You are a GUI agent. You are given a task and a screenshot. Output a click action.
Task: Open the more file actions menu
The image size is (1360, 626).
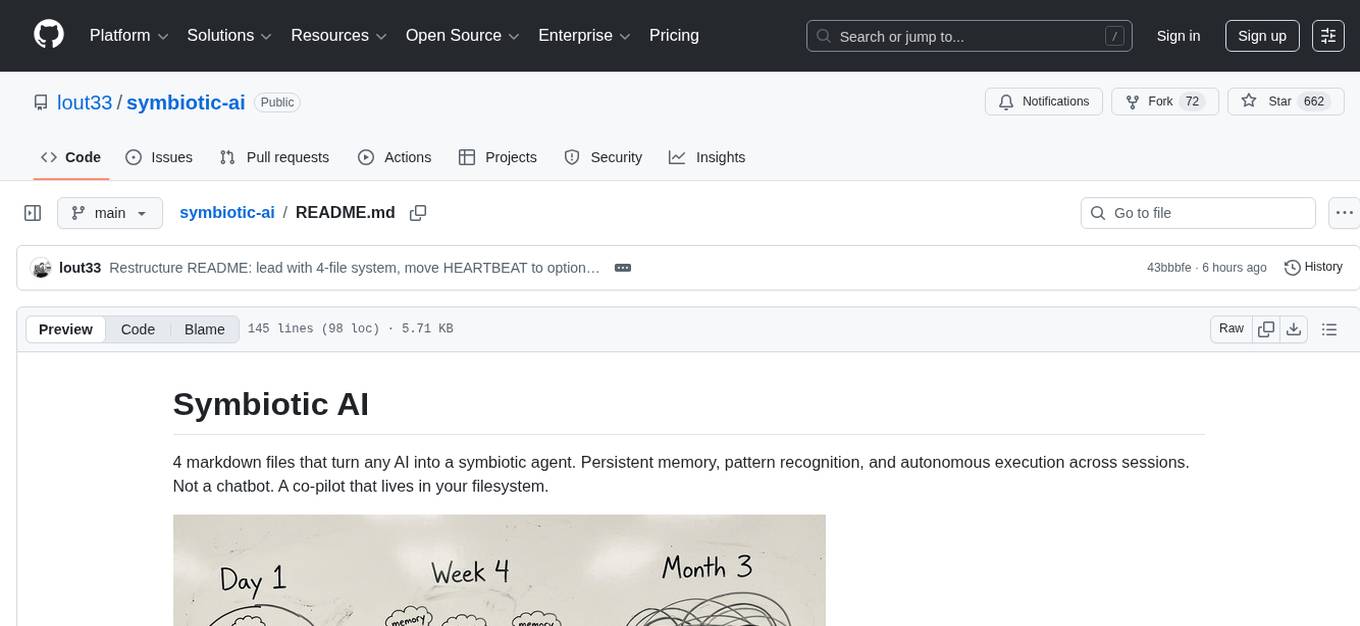pos(1344,213)
